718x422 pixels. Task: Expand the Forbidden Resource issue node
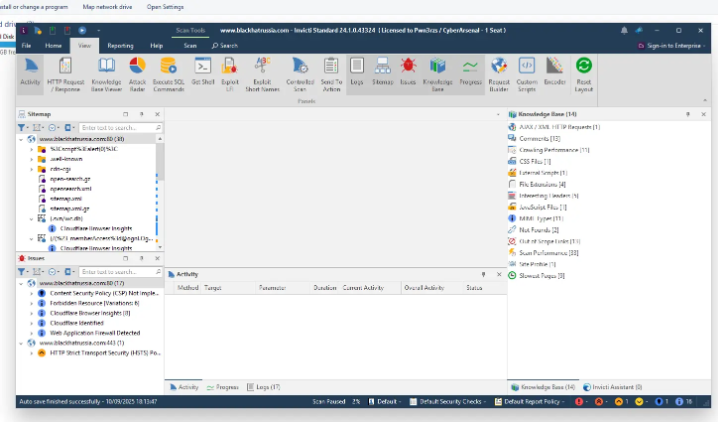31,303
